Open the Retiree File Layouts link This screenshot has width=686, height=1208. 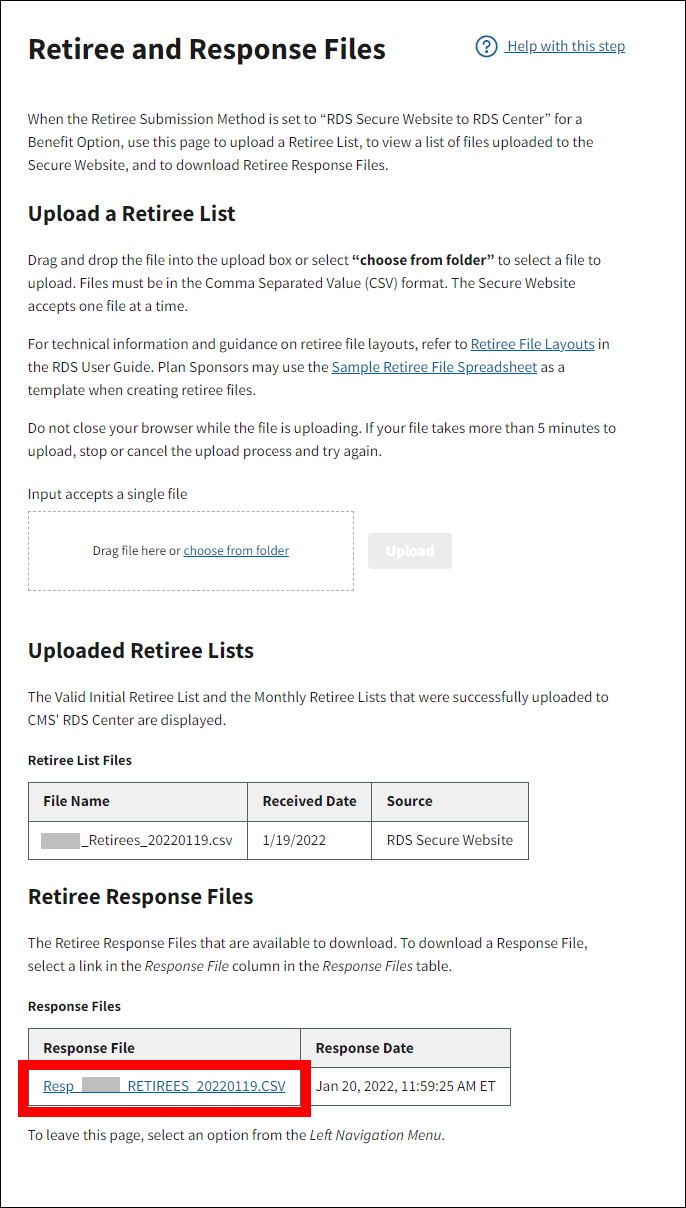pos(532,344)
